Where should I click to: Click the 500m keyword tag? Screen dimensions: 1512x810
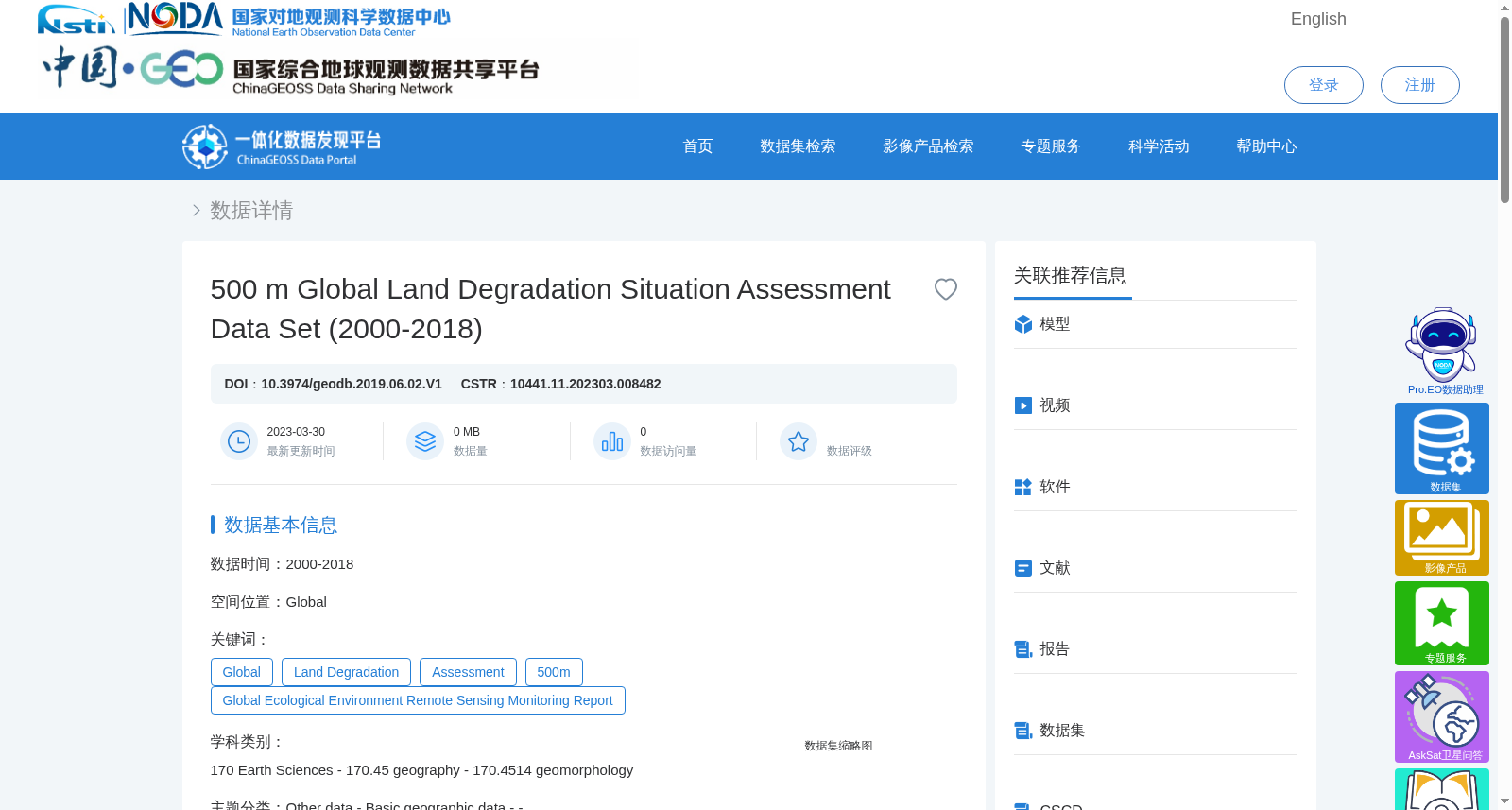(554, 672)
